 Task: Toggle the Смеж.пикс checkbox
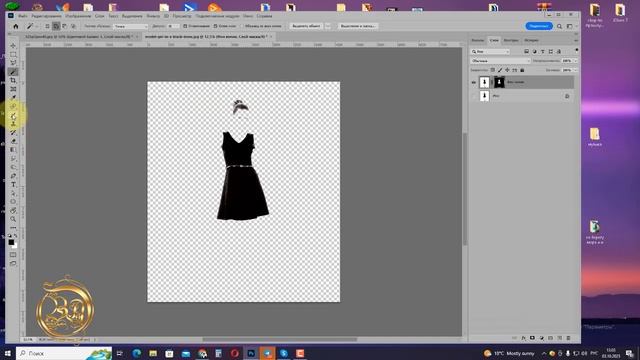pos(215,26)
